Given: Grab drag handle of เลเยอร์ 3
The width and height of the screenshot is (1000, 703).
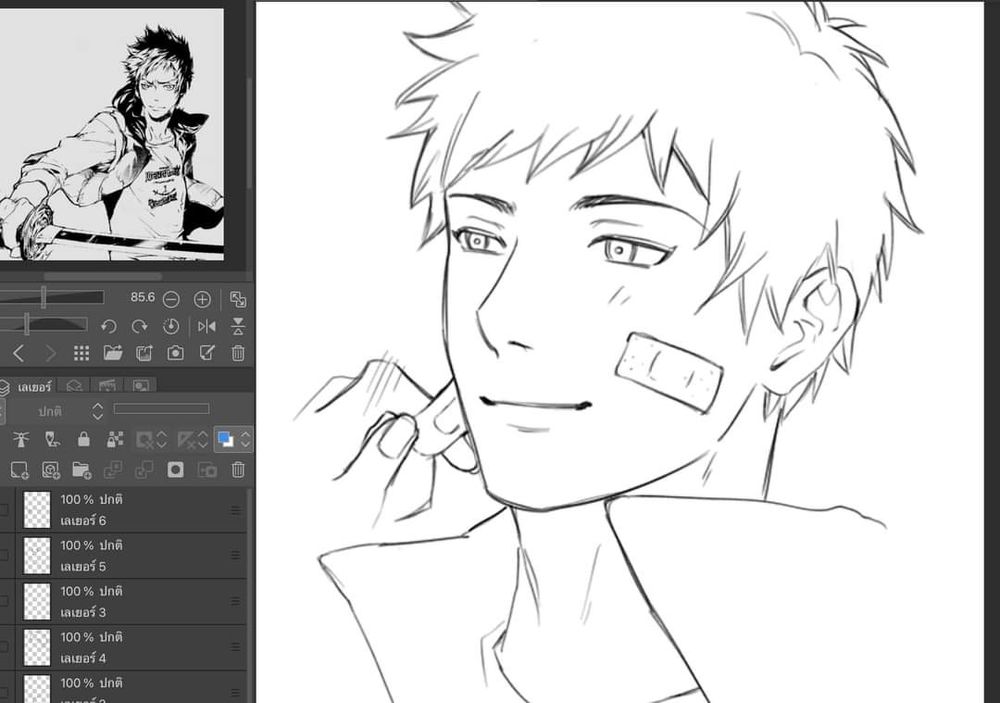Looking at the screenshot, I should pyautogui.click(x=235, y=602).
